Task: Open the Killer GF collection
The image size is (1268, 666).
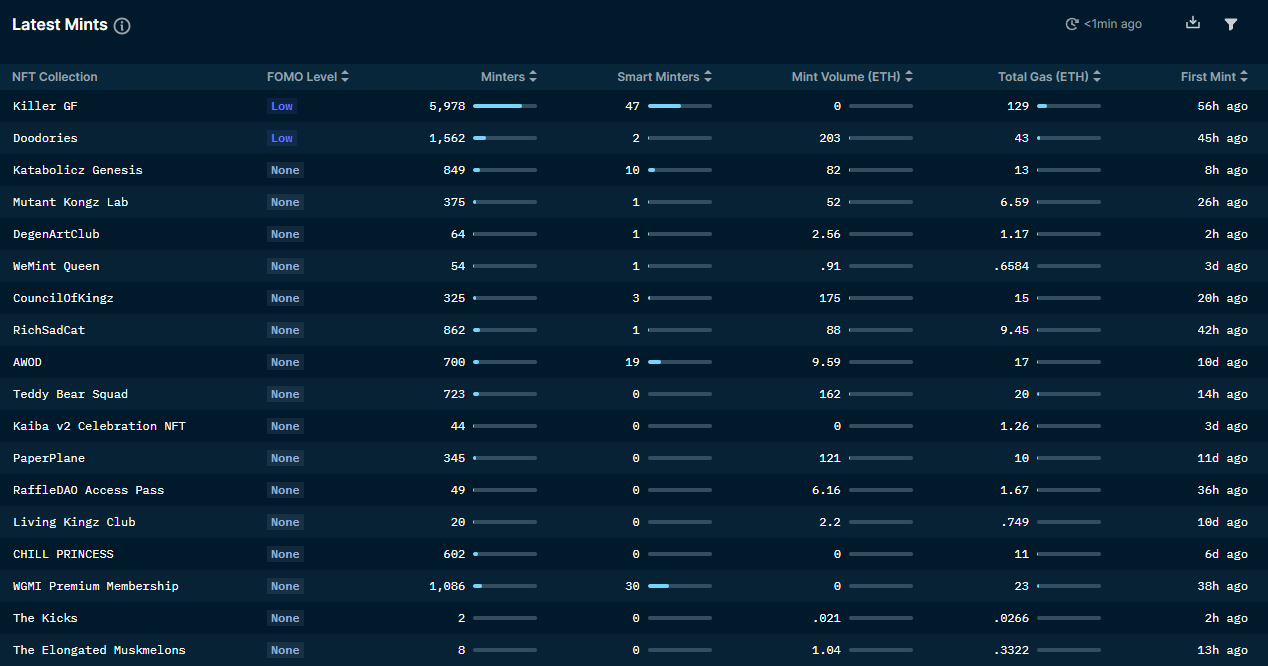Action: pyautogui.click(x=45, y=106)
